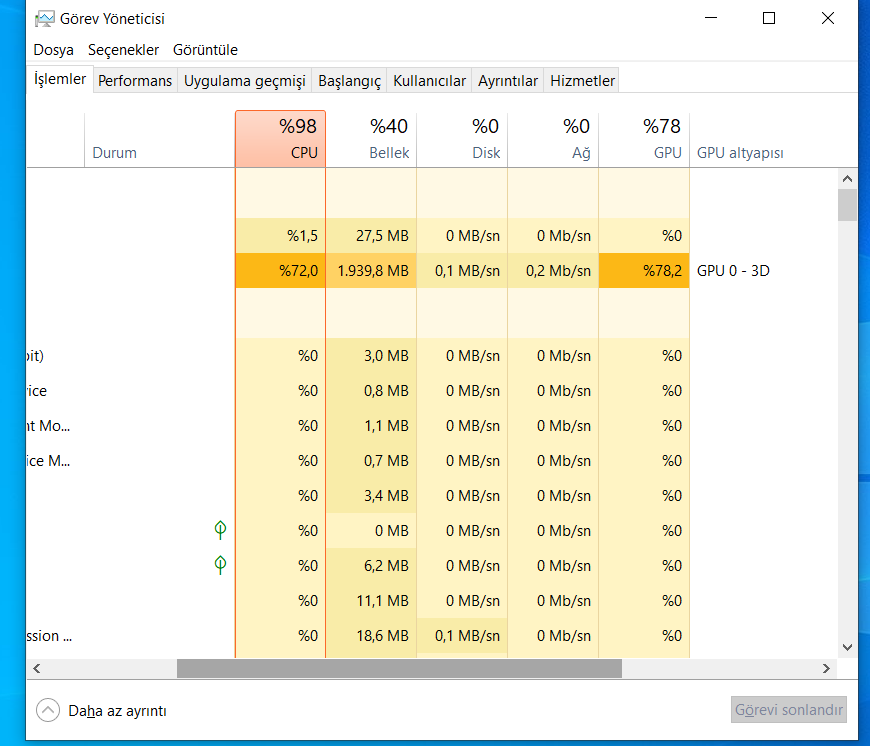
Task: Sort by the GPU column header
Action: point(644,139)
